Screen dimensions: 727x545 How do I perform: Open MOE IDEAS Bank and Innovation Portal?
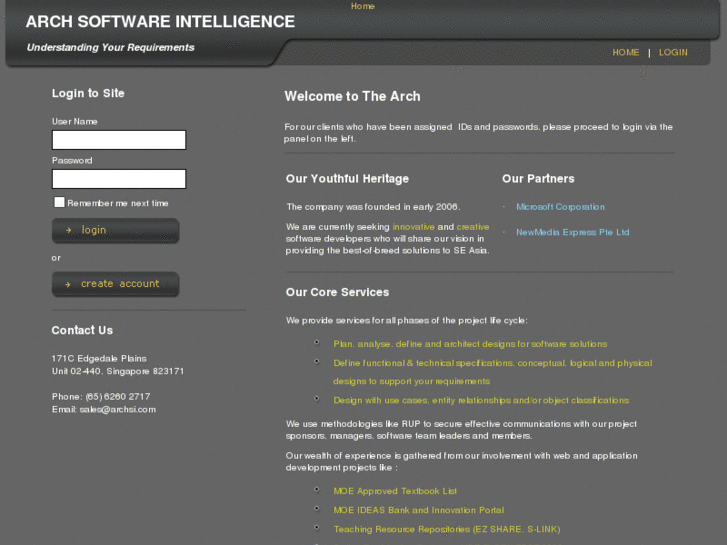coord(419,510)
